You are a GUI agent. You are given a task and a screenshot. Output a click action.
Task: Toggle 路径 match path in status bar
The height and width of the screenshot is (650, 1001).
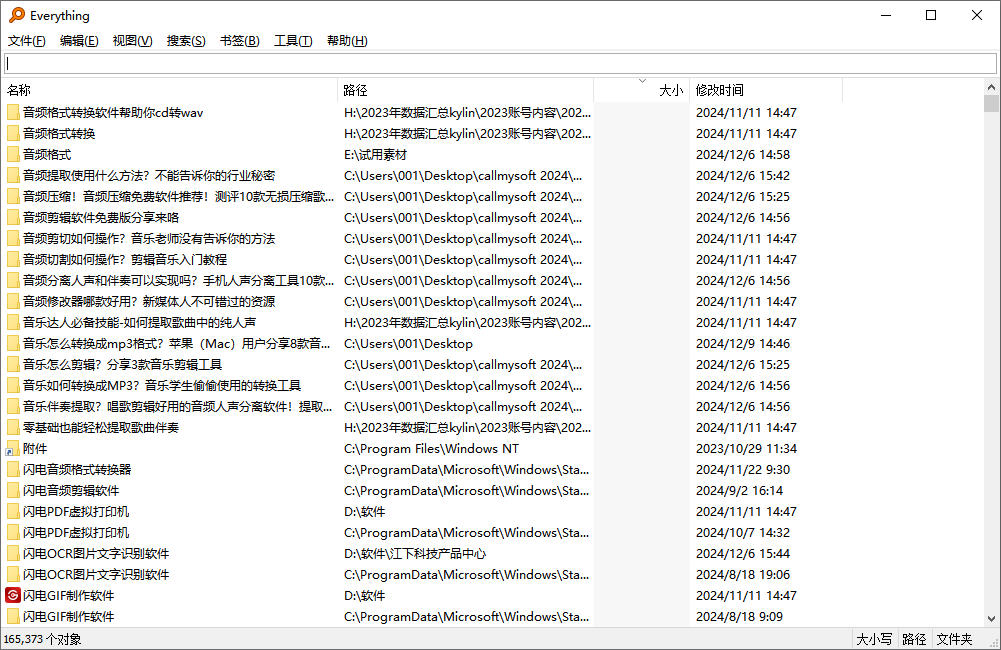914,639
